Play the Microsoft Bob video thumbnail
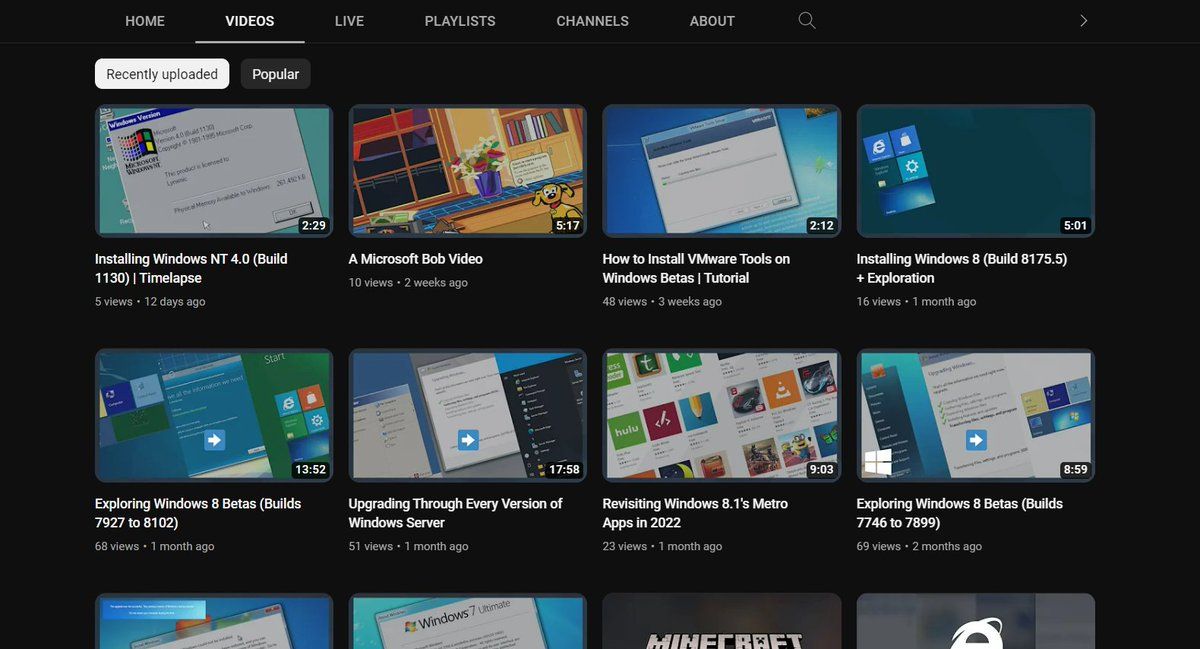Viewport: 1200px width, 649px height. click(x=467, y=170)
